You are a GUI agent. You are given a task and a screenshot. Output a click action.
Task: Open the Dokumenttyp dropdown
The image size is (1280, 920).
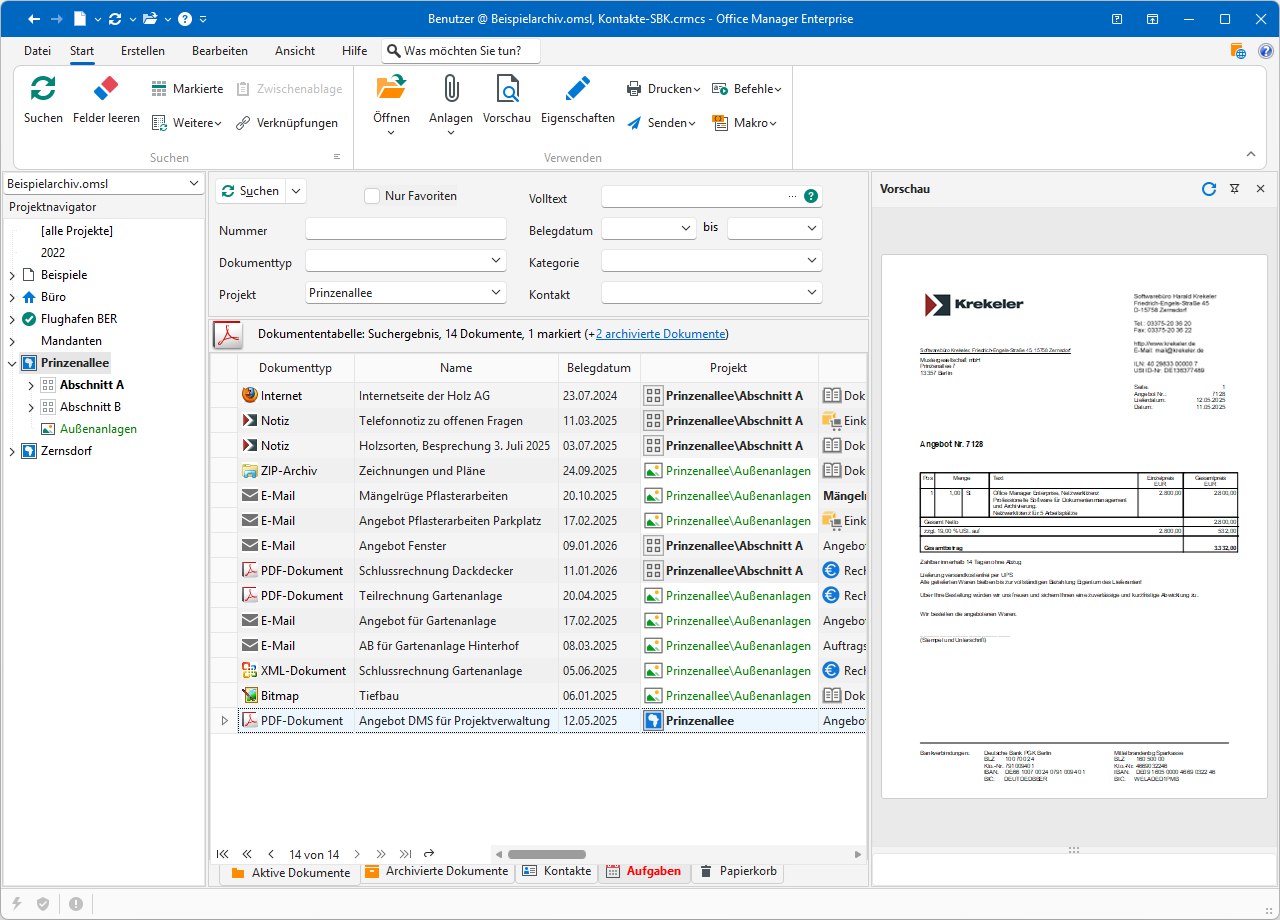click(497, 261)
